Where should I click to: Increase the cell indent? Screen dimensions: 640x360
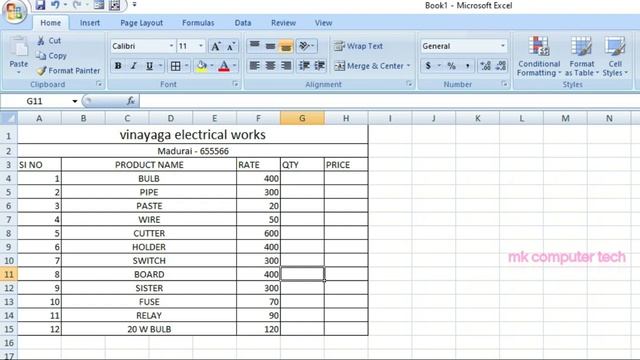[x=320, y=66]
